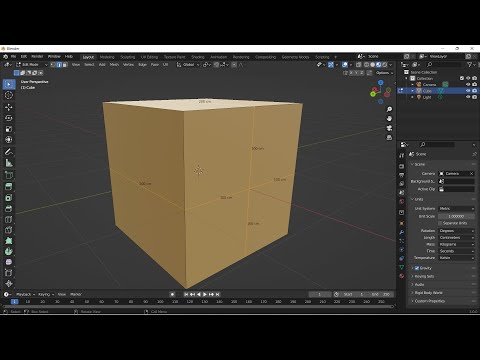Open the Options button in viewport
480x360 pixels.
click(x=384, y=73)
